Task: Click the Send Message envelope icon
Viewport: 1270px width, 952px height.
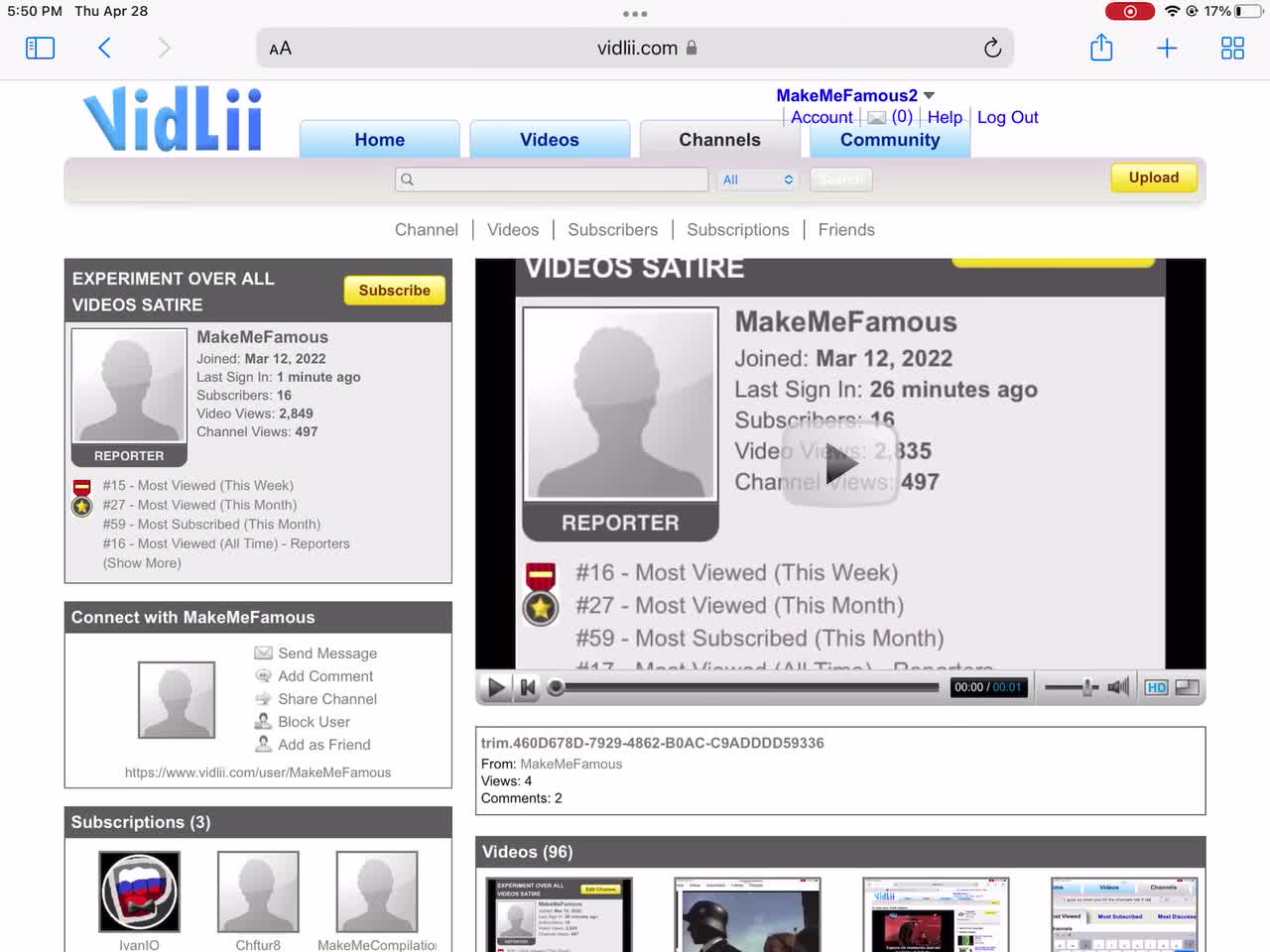Action: click(x=263, y=653)
